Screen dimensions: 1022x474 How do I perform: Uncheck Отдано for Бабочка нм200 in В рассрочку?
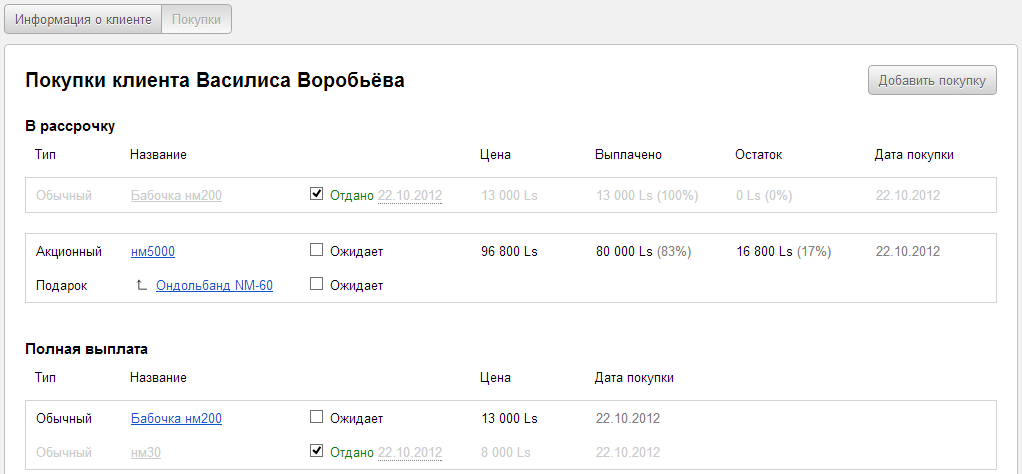317,195
